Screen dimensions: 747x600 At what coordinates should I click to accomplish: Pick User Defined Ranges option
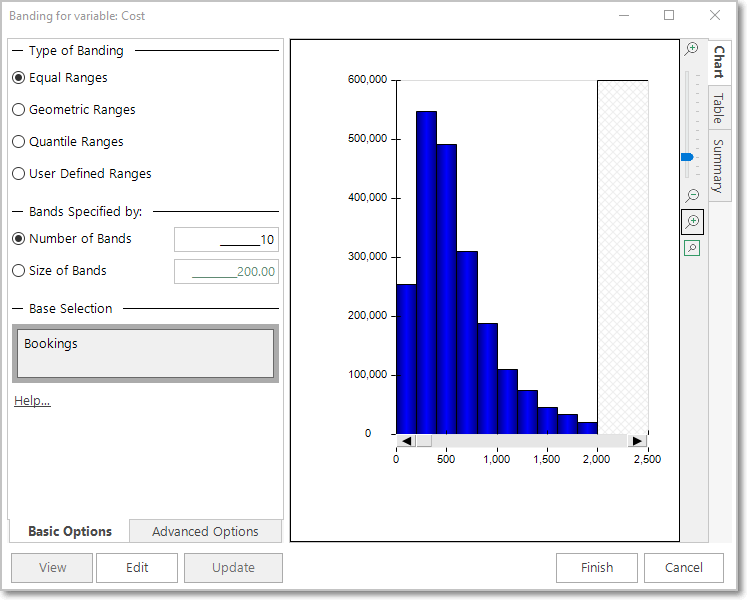pos(18,174)
